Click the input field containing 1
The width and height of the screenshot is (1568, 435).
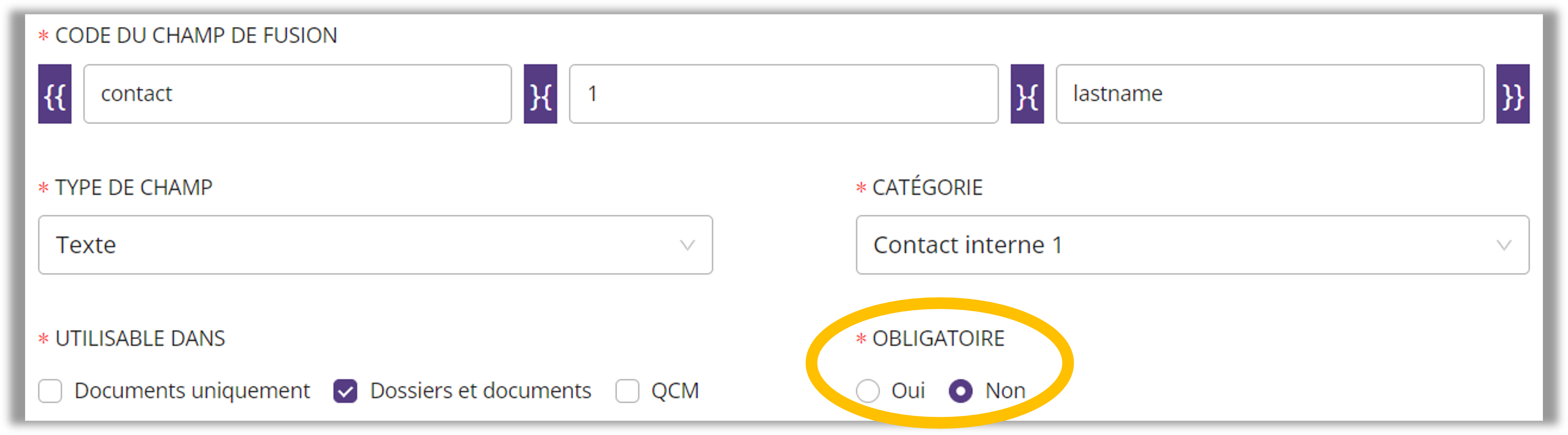[783, 94]
